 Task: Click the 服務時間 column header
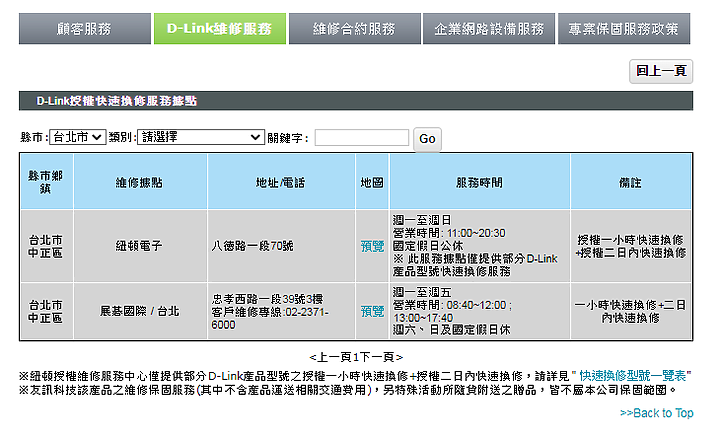479,182
